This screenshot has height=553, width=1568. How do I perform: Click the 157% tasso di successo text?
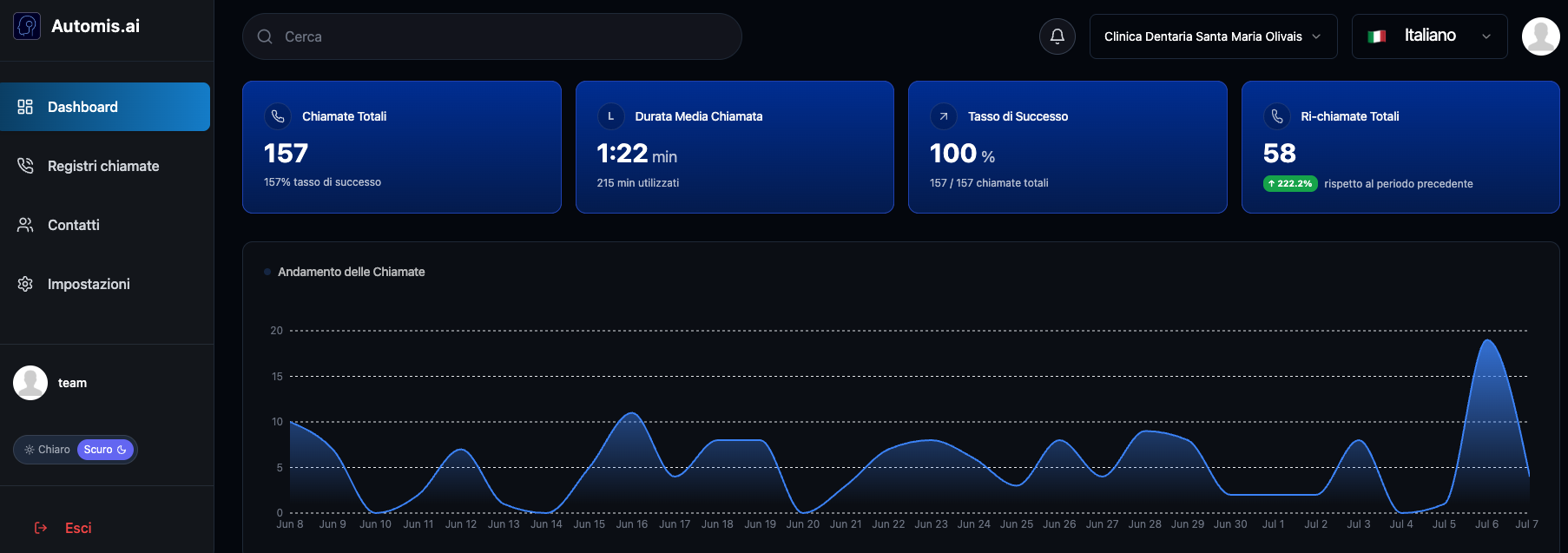point(323,182)
